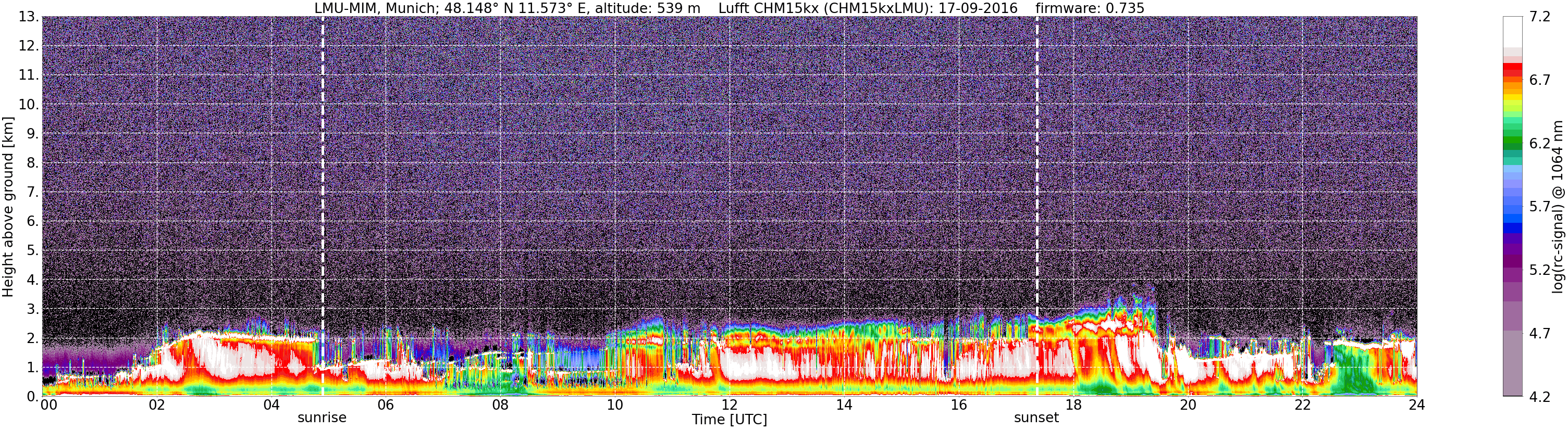The height and width of the screenshot is (430, 1568).
Task: Click the y-axis tick label 11.
Action: (x=28, y=75)
